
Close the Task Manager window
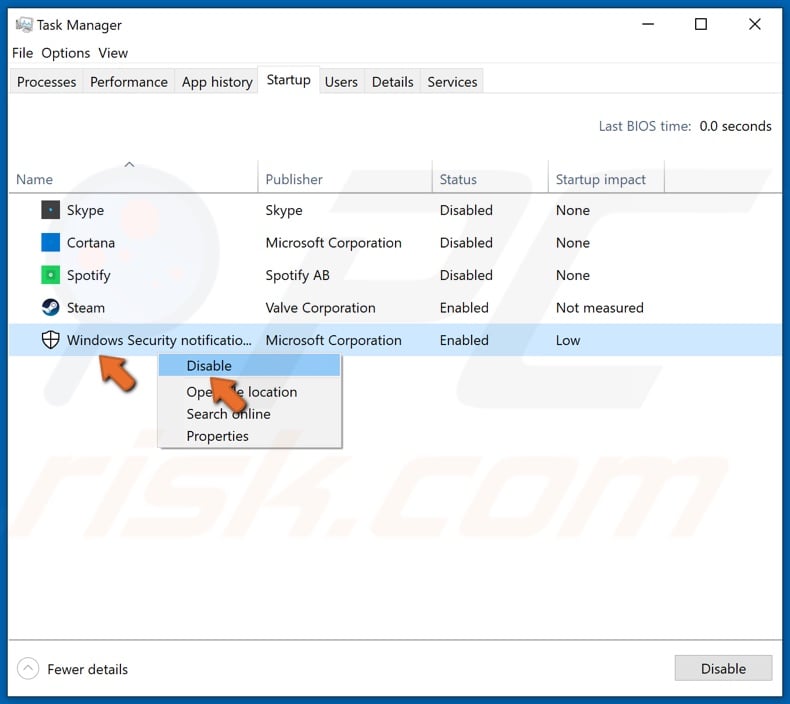[x=755, y=24]
